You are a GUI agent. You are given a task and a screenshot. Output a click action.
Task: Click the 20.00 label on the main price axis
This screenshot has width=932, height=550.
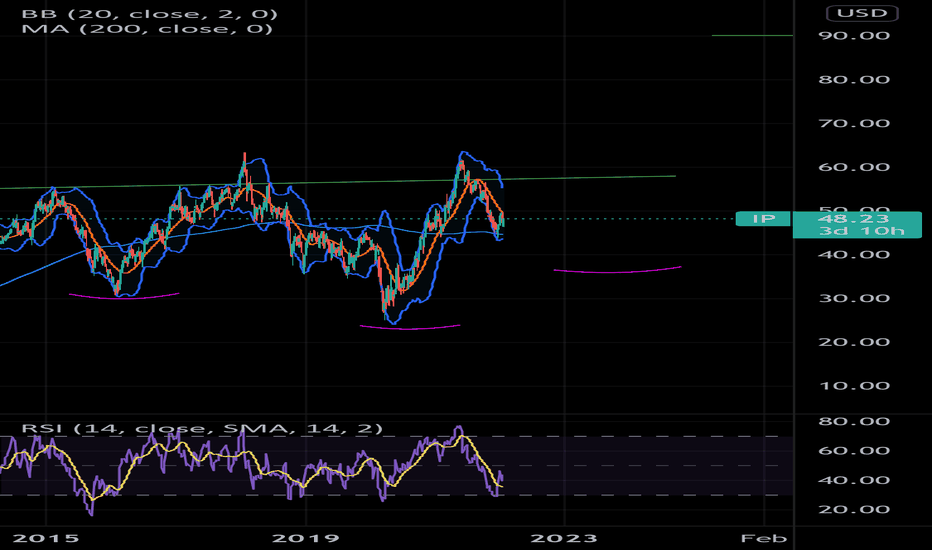click(x=854, y=342)
